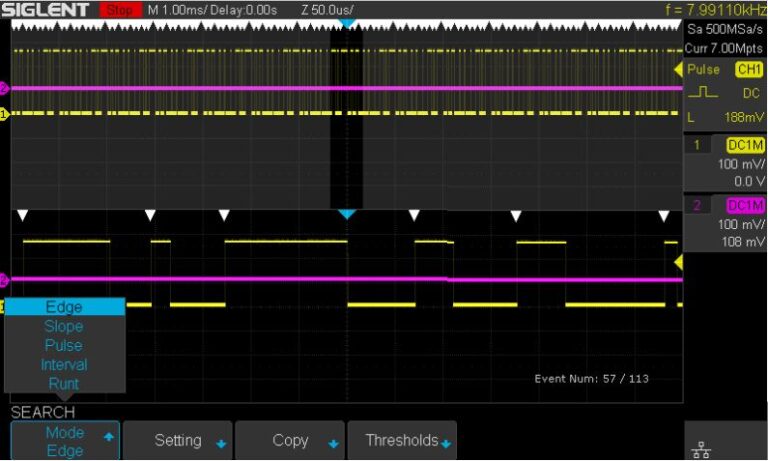Toggle channel 2 using its magenta DC1M box
The height and width of the screenshot is (461, 768).
pyautogui.click(x=744, y=206)
